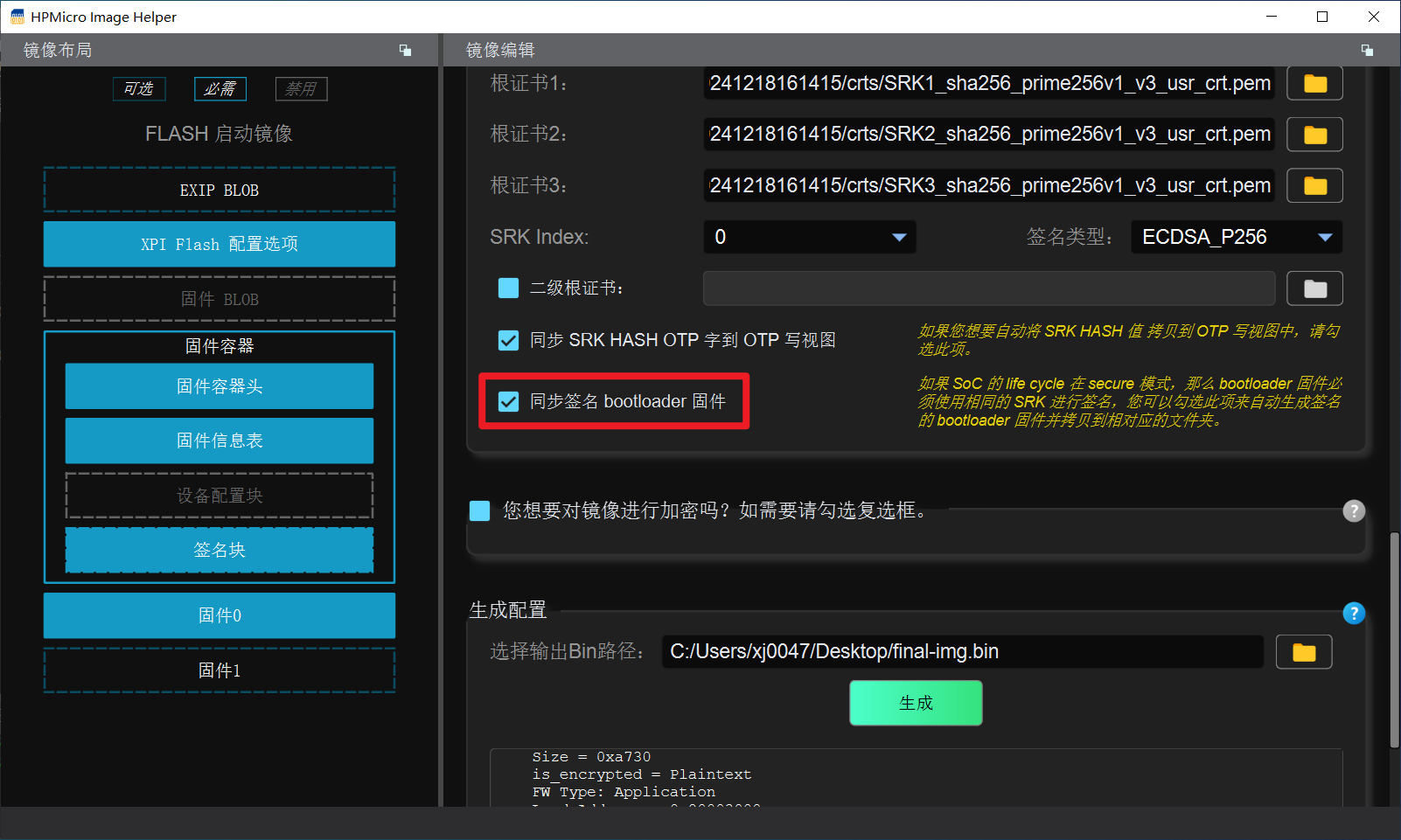Click the 必需 legend label
1401x840 pixels.
[220, 89]
